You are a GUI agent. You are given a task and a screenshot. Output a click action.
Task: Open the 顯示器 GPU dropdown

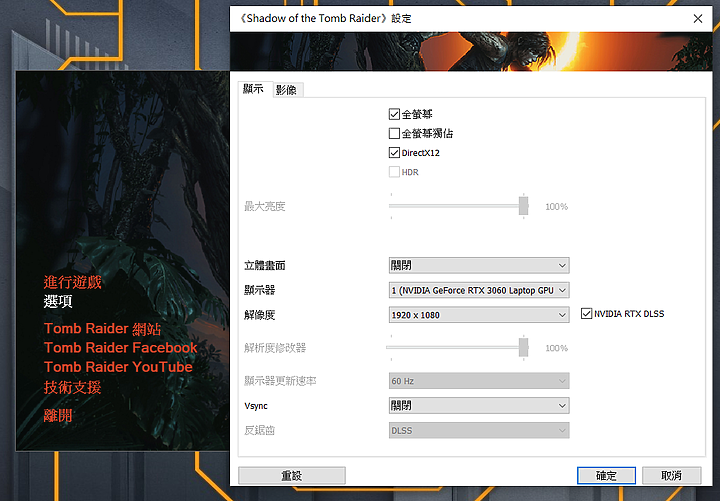tap(479, 290)
